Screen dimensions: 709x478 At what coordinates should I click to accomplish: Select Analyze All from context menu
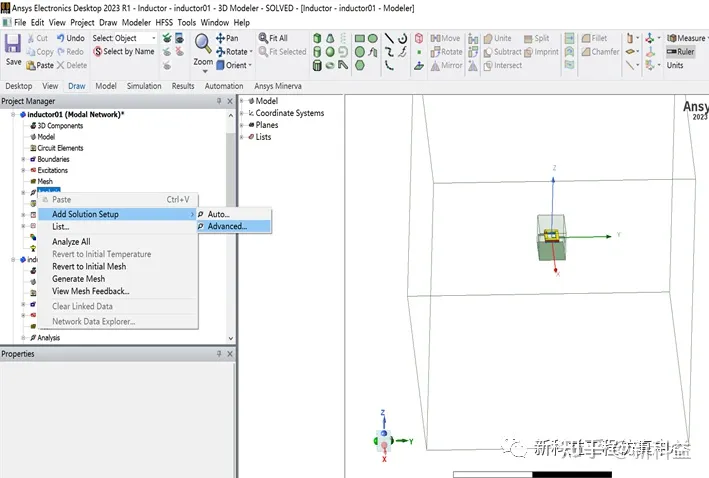(x=71, y=242)
